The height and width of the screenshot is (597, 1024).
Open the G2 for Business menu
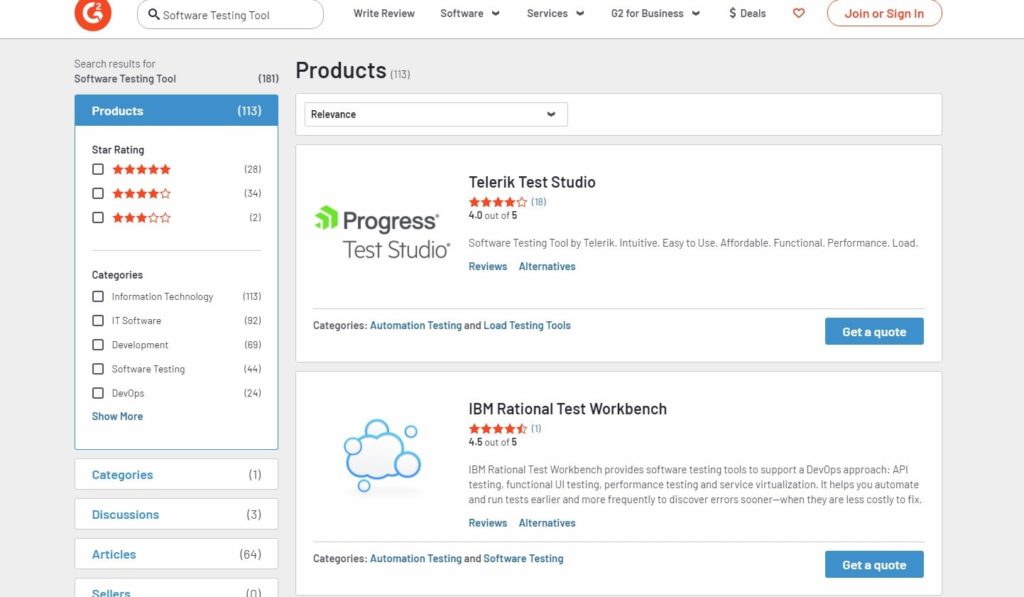point(648,14)
